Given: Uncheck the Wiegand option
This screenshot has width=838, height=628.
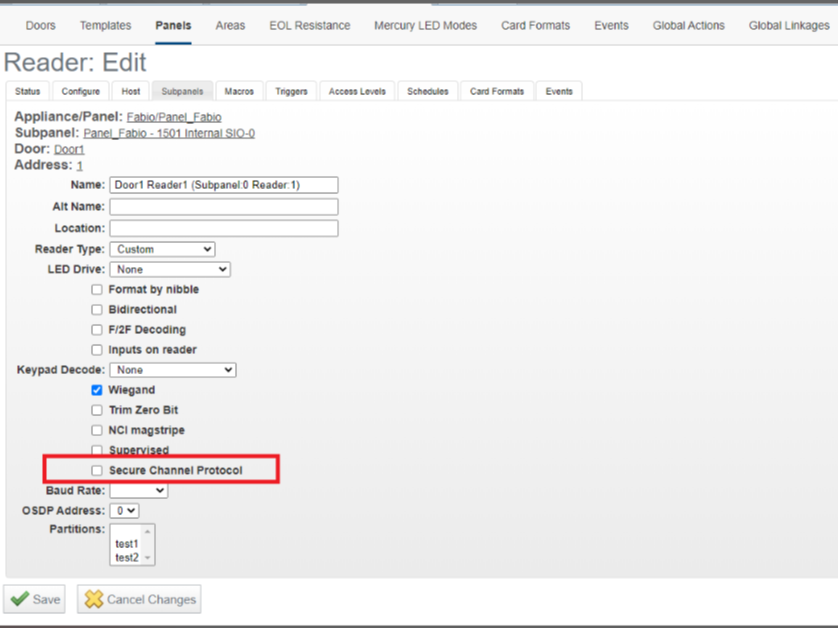Looking at the screenshot, I should click(96, 390).
